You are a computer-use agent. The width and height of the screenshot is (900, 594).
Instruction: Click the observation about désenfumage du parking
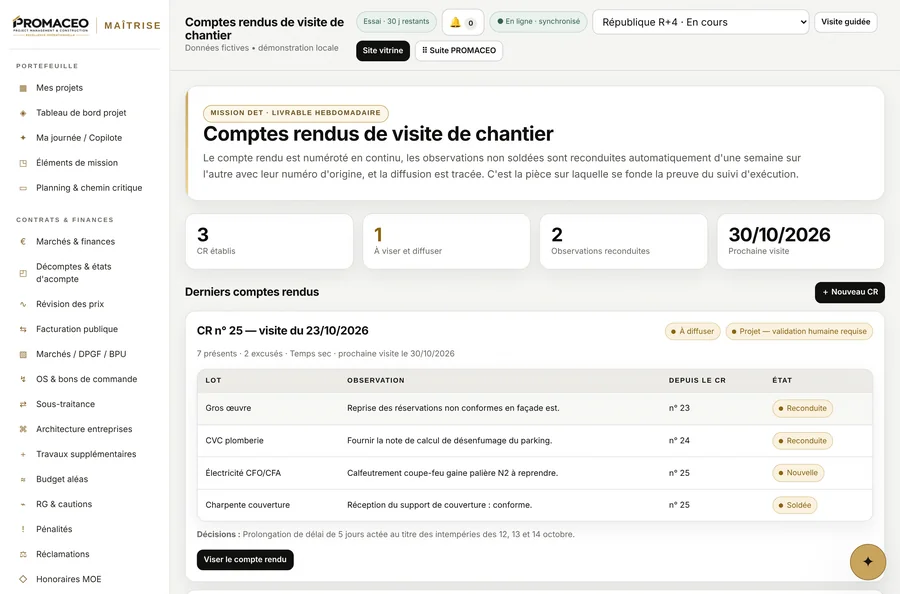point(449,441)
